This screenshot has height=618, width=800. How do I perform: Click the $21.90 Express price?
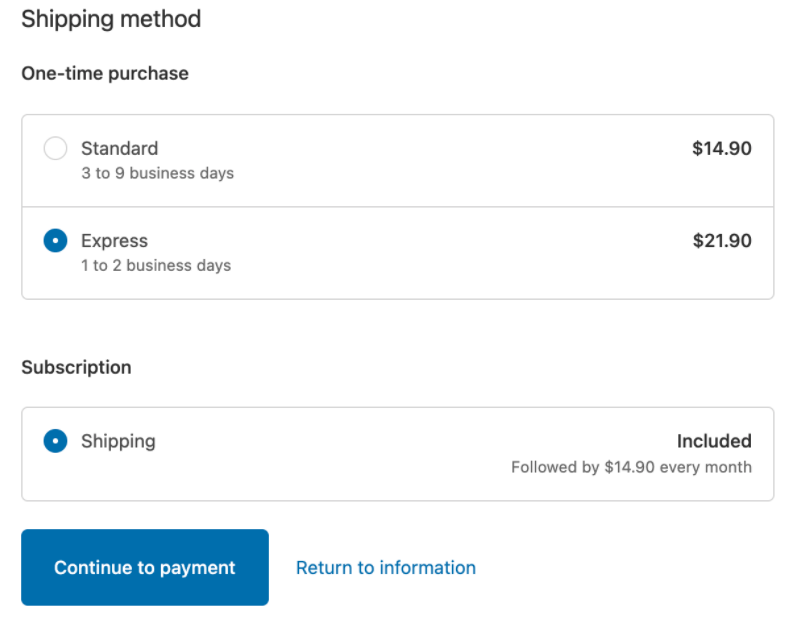(x=722, y=241)
